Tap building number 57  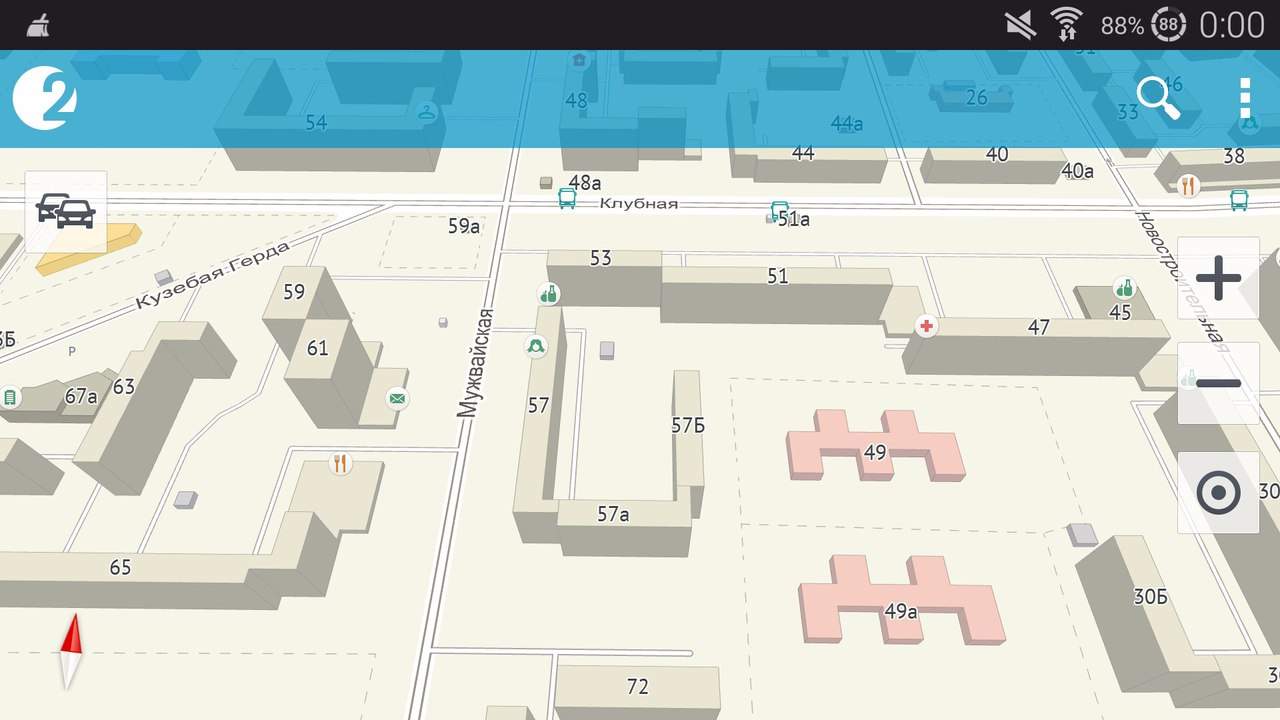click(538, 405)
